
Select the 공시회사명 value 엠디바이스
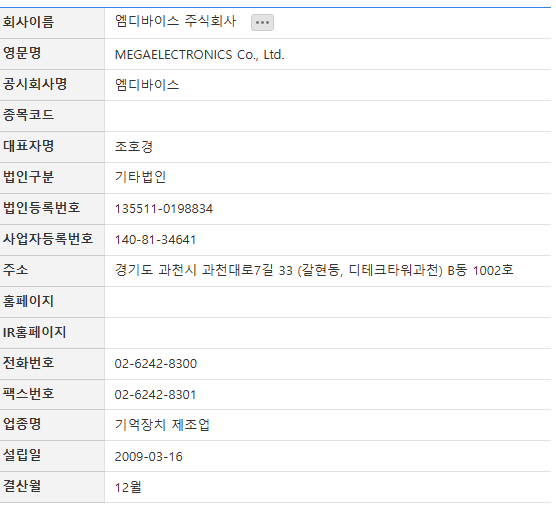147,85
